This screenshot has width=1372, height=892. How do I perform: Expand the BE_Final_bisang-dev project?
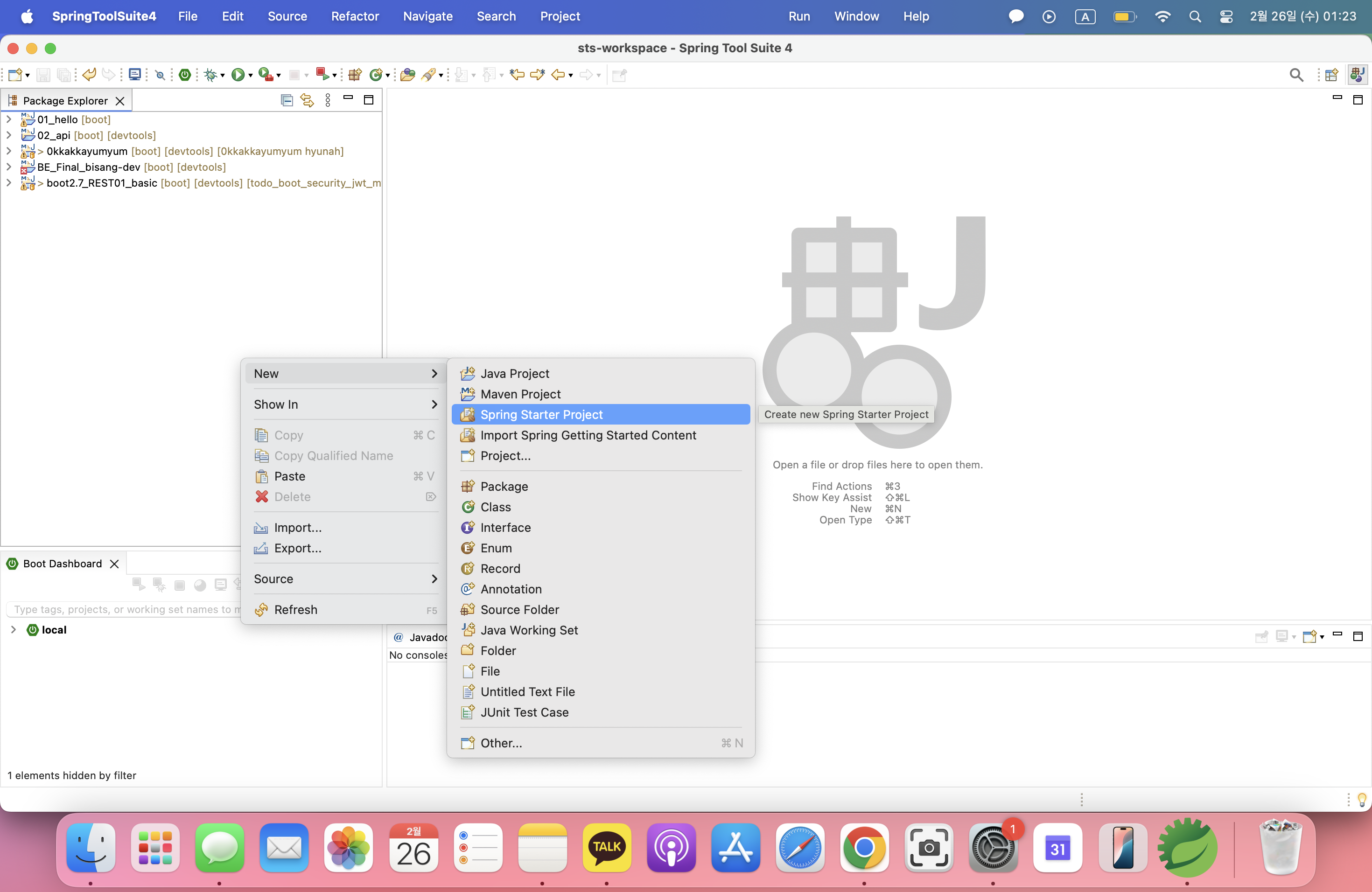point(9,167)
